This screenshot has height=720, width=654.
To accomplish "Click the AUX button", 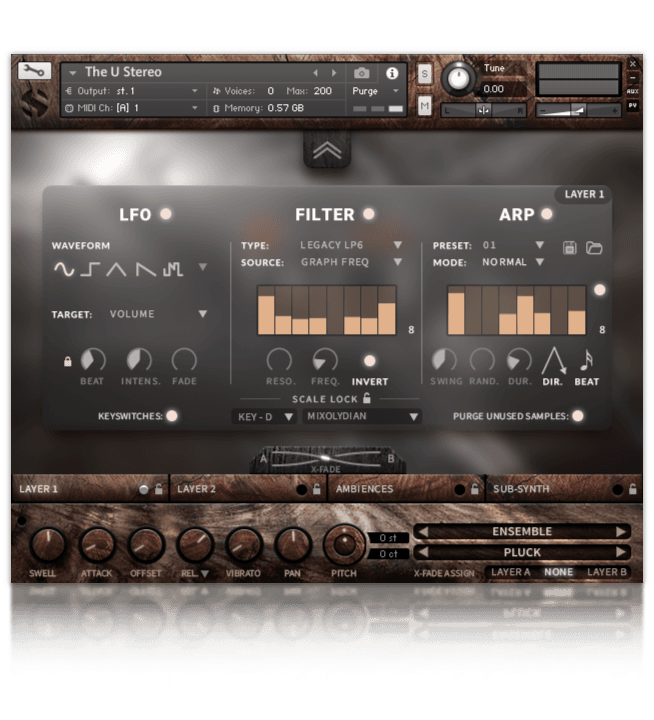I will pos(632,91).
